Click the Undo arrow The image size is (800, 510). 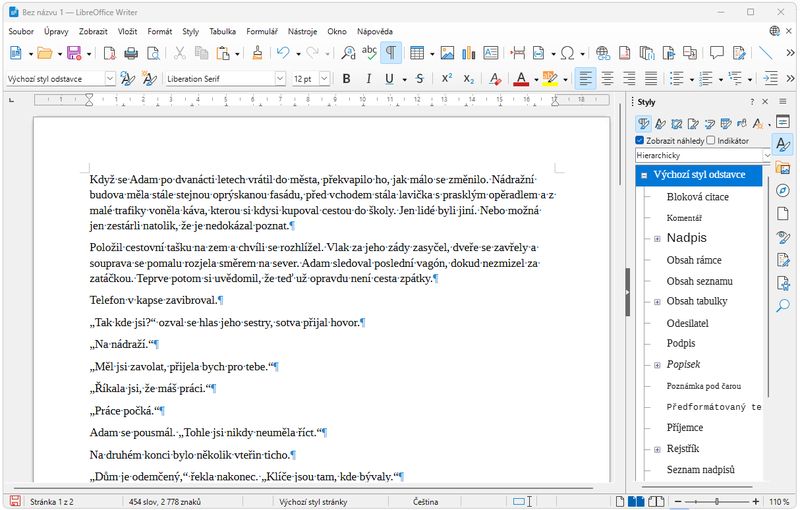coord(283,53)
